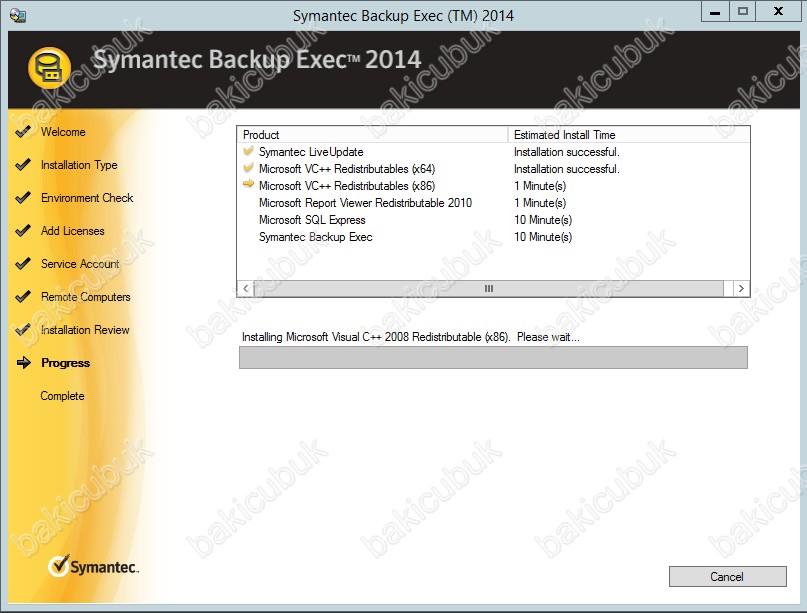
Task: Click the Estimated Install Time column header
Action: tap(628, 135)
